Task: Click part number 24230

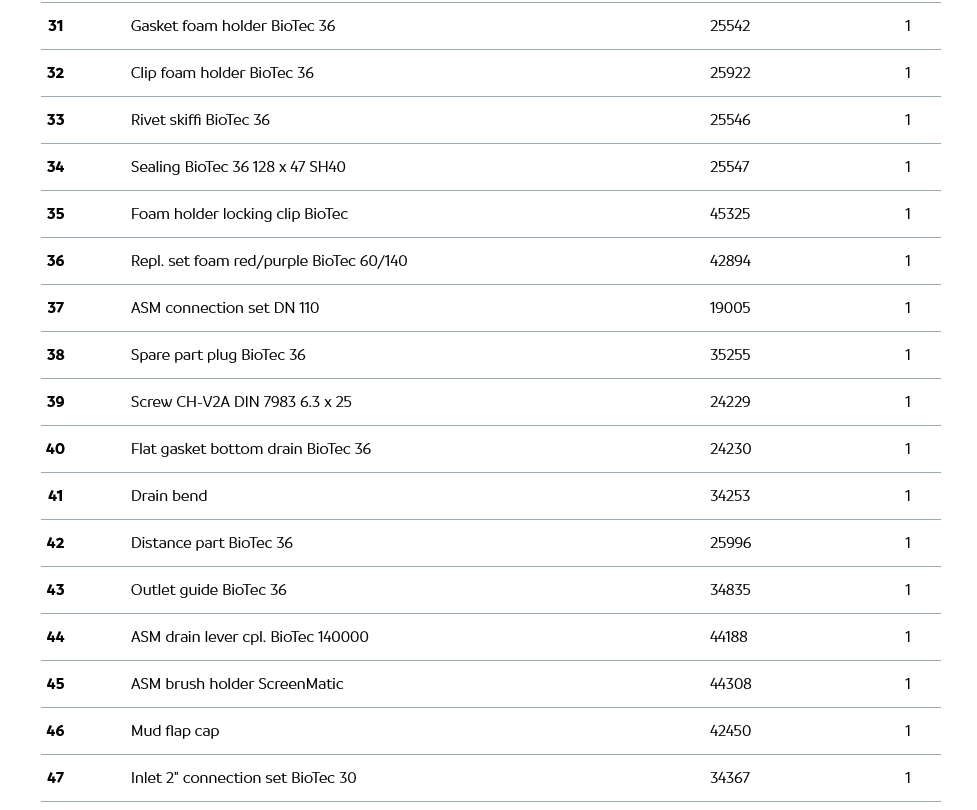Action: [x=730, y=449]
